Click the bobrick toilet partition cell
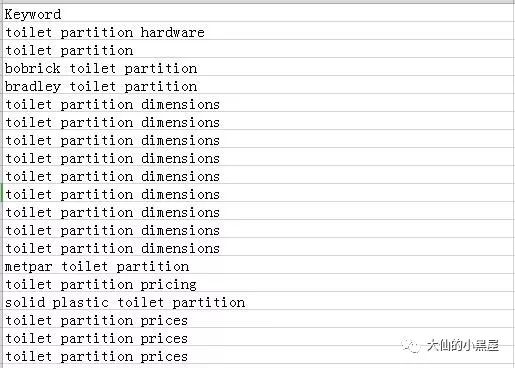This screenshot has height=368, width=515. coord(258,67)
